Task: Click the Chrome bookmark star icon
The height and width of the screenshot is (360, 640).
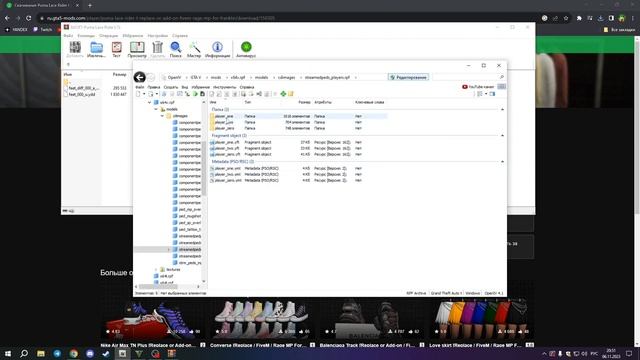Action: click(x=566, y=18)
